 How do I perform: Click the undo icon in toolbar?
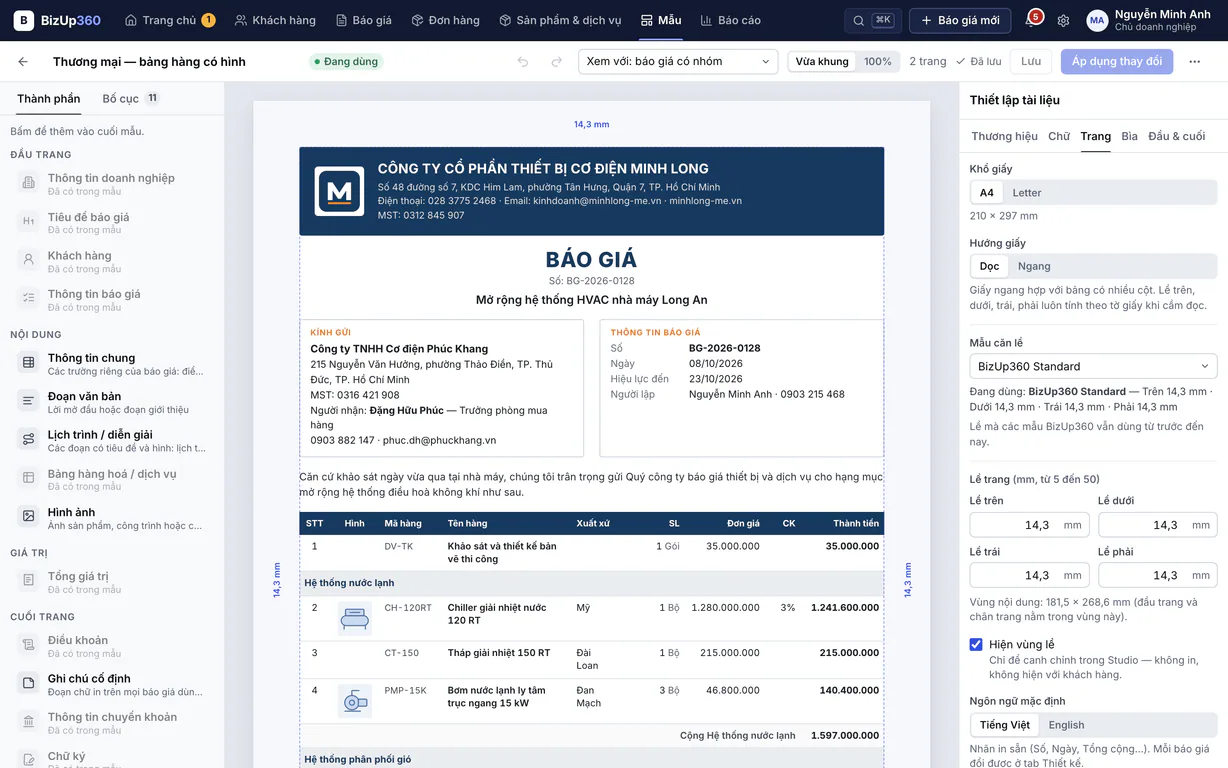[523, 62]
